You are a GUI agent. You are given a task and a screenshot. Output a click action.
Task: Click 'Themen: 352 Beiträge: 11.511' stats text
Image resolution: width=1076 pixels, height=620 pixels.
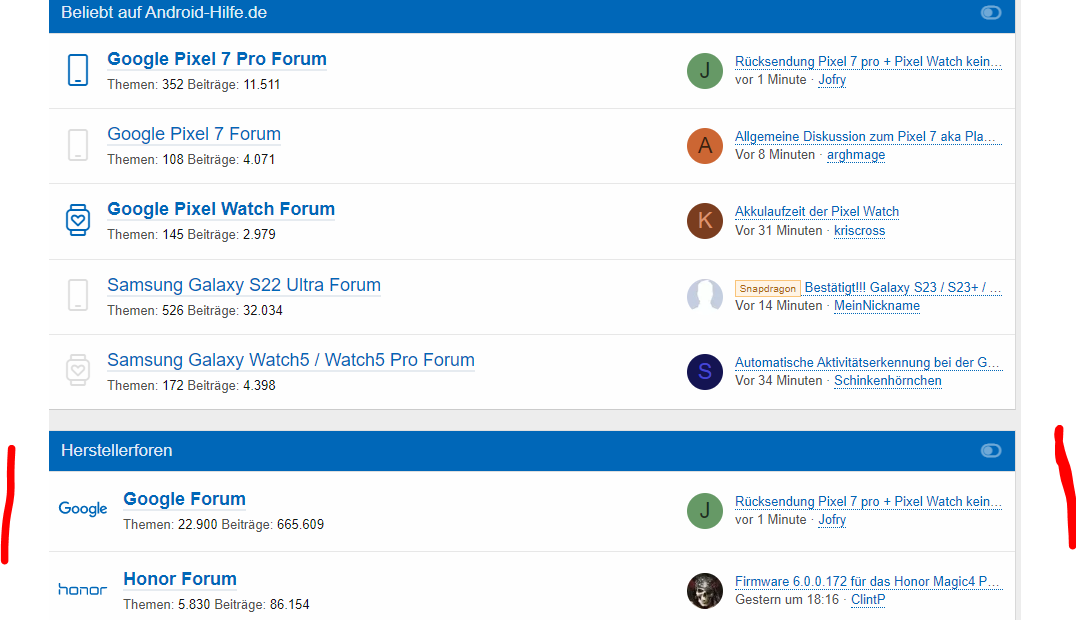click(x=194, y=84)
